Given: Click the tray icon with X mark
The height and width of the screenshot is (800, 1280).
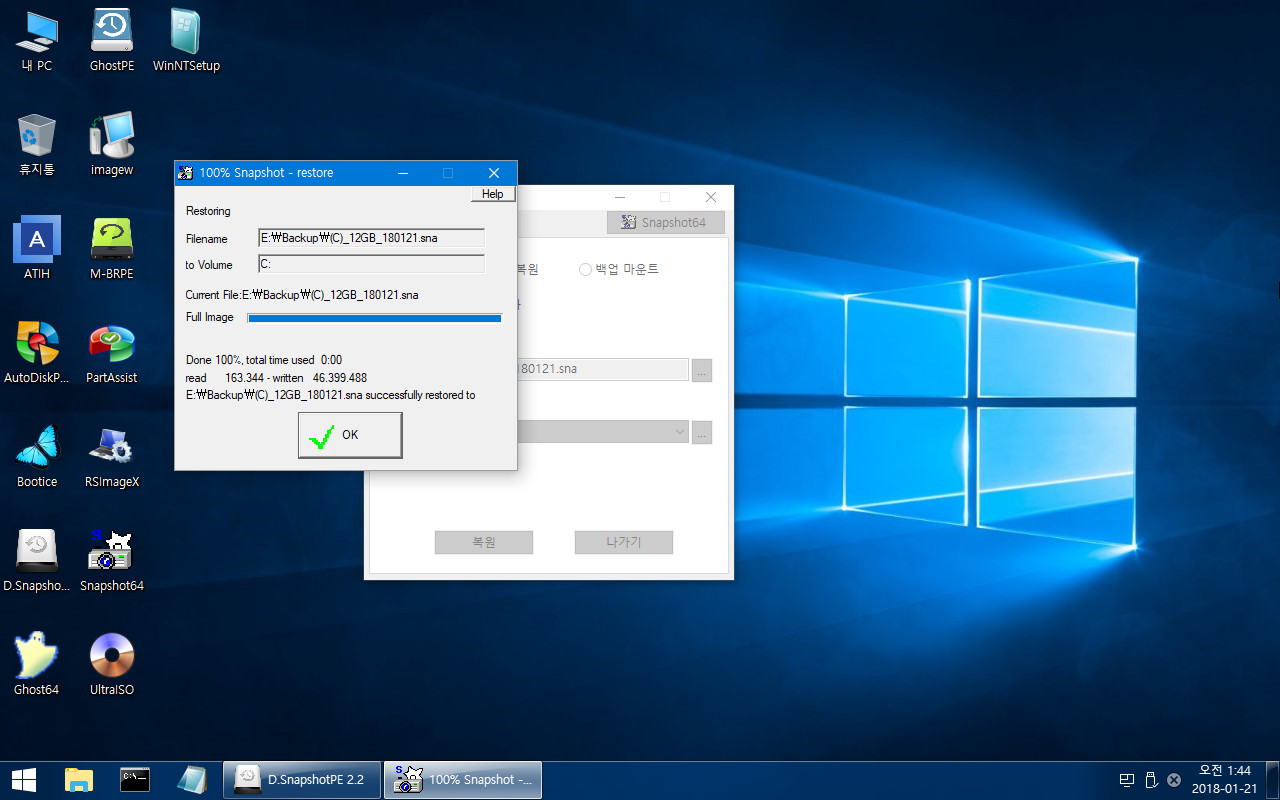Looking at the screenshot, I should click(x=1174, y=780).
